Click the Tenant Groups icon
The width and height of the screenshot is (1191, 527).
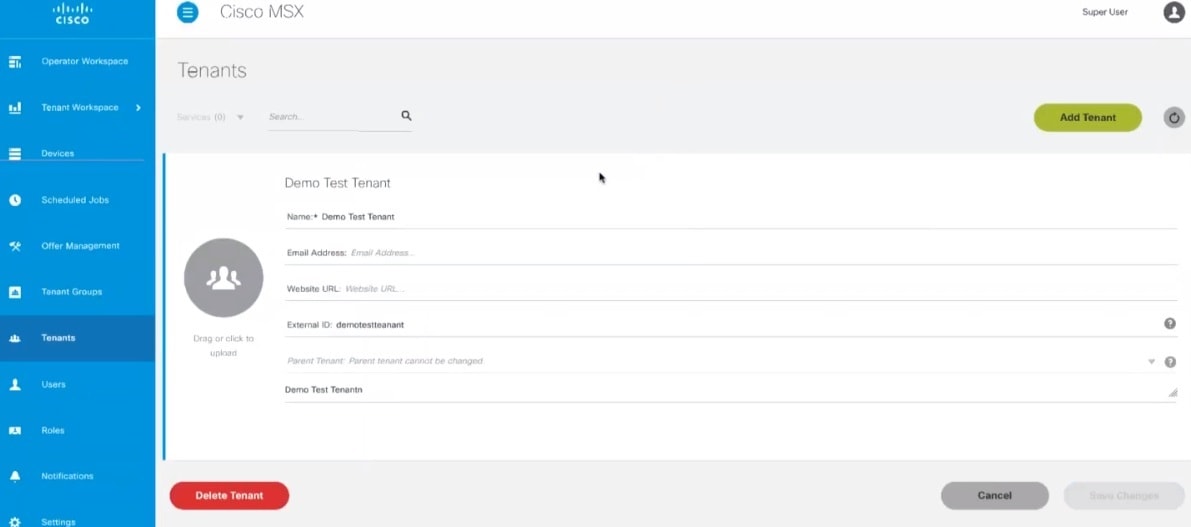[14, 292]
